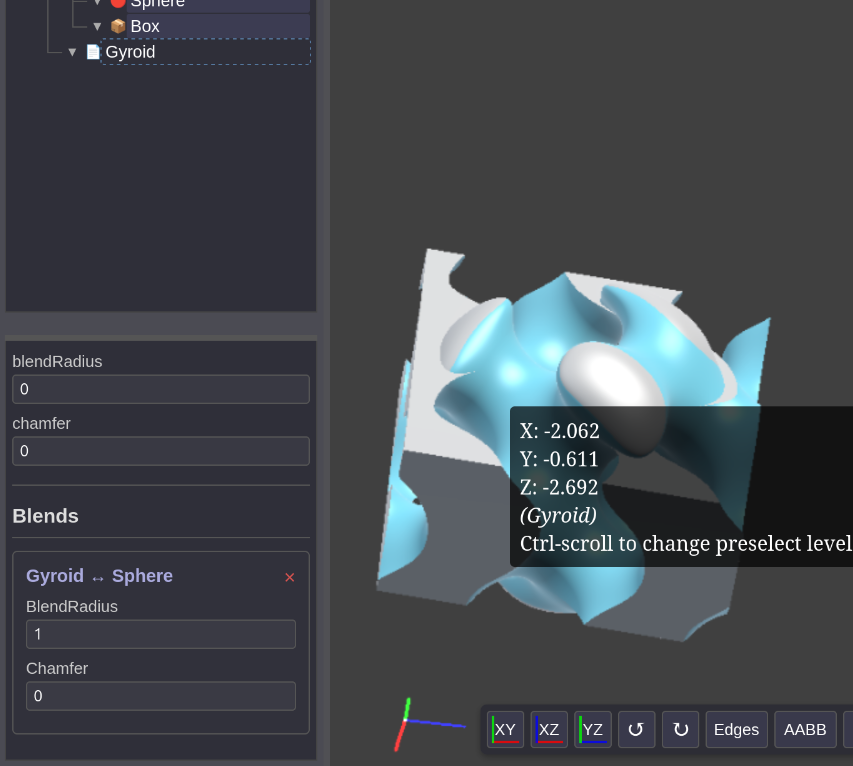Click the Gyroid document icon in tree

coord(93,52)
